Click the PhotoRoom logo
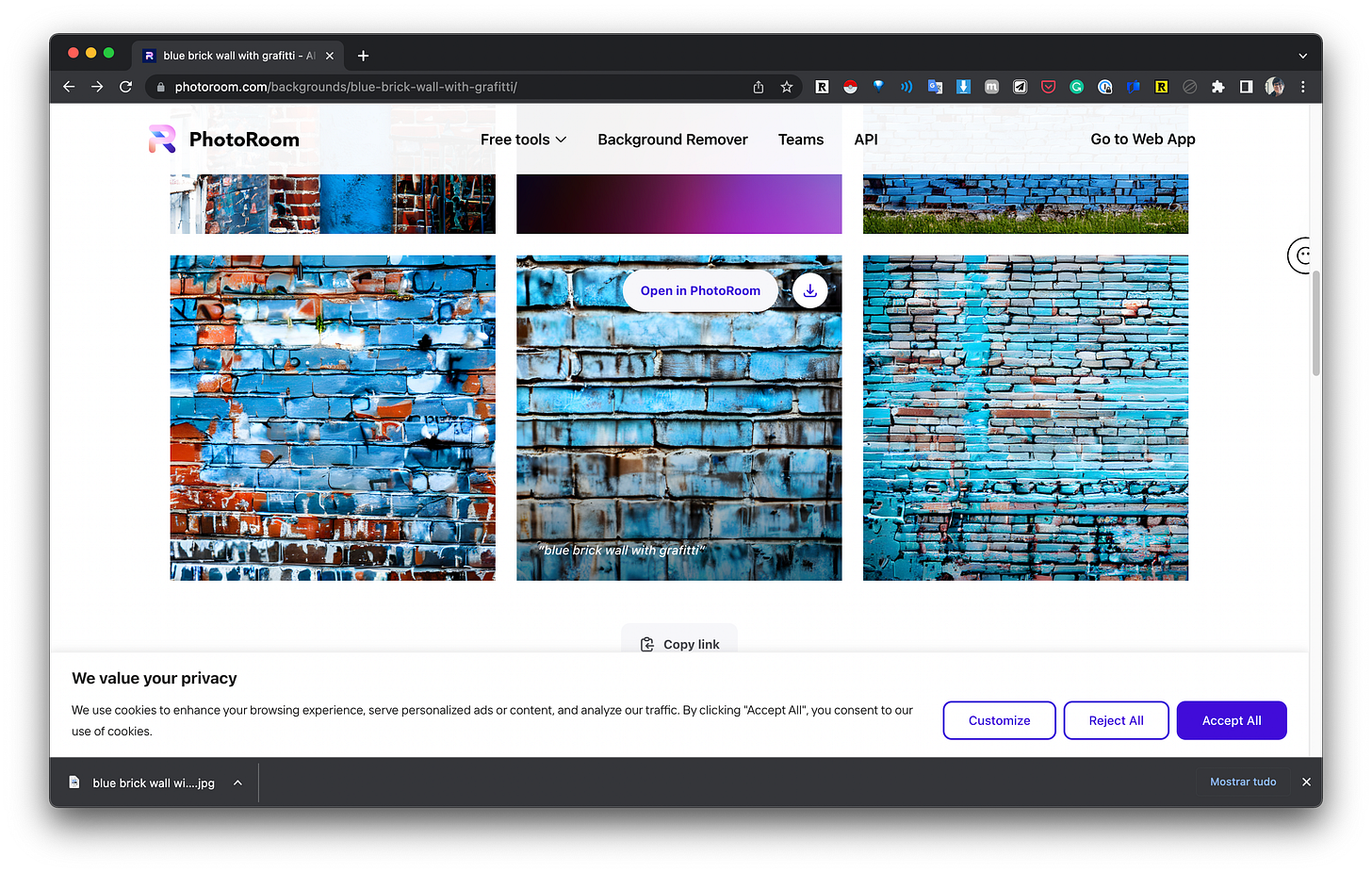The image size is (1372, 873). [224, 140]
